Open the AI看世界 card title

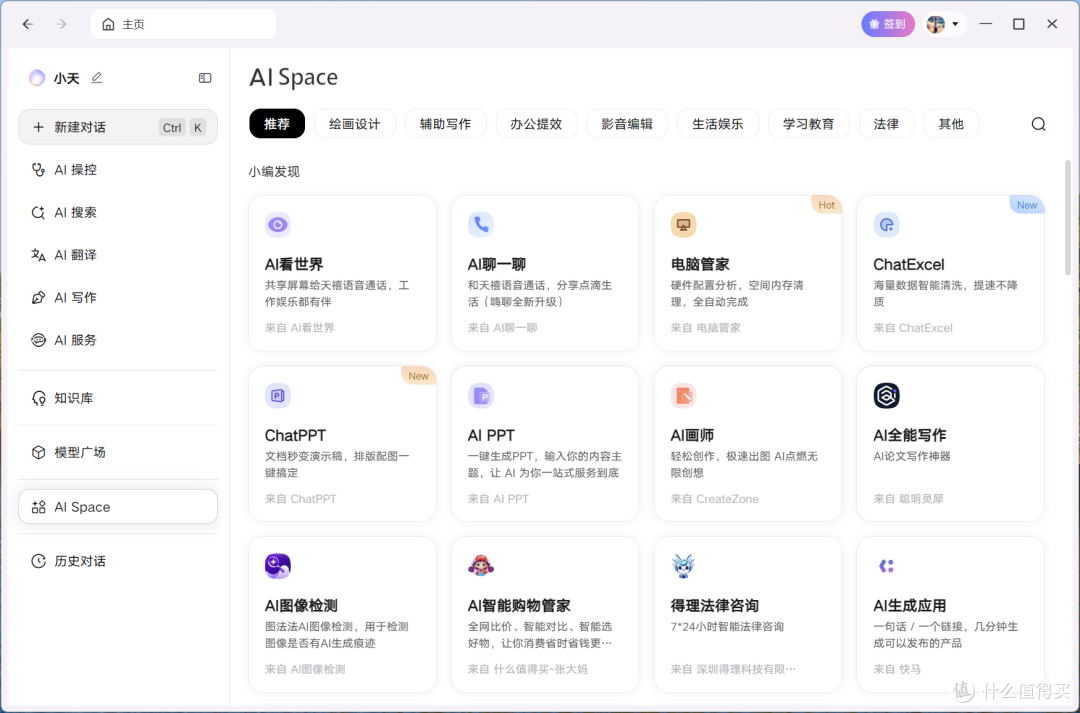(294, 265)
